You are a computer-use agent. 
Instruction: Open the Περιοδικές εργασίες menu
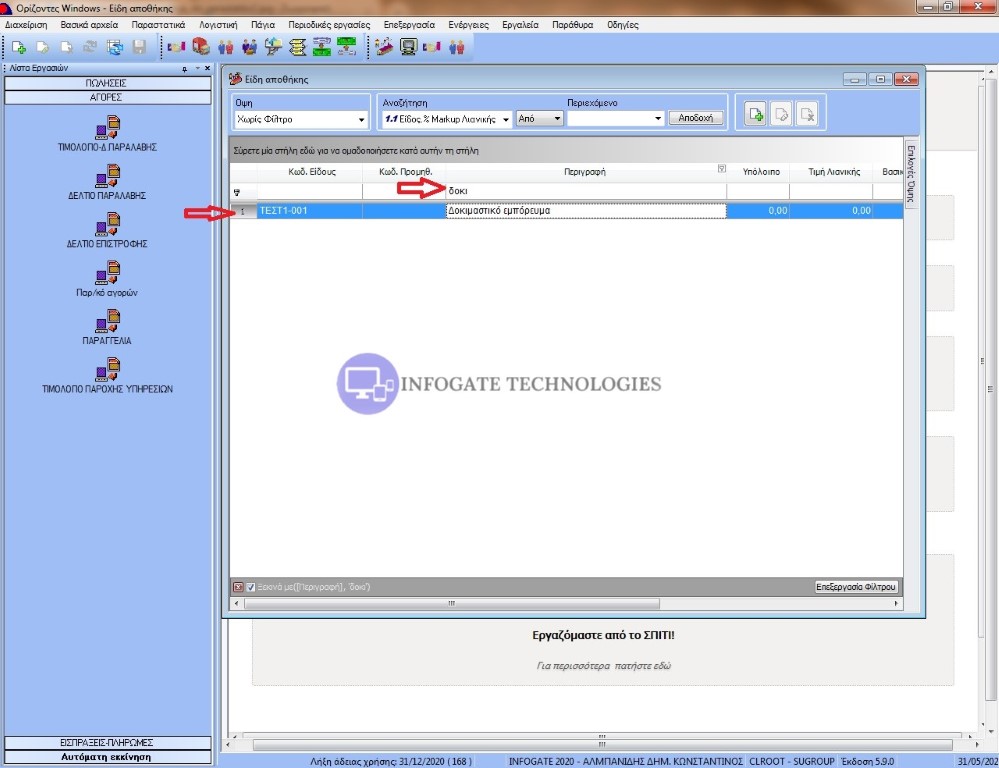(329, 24)
